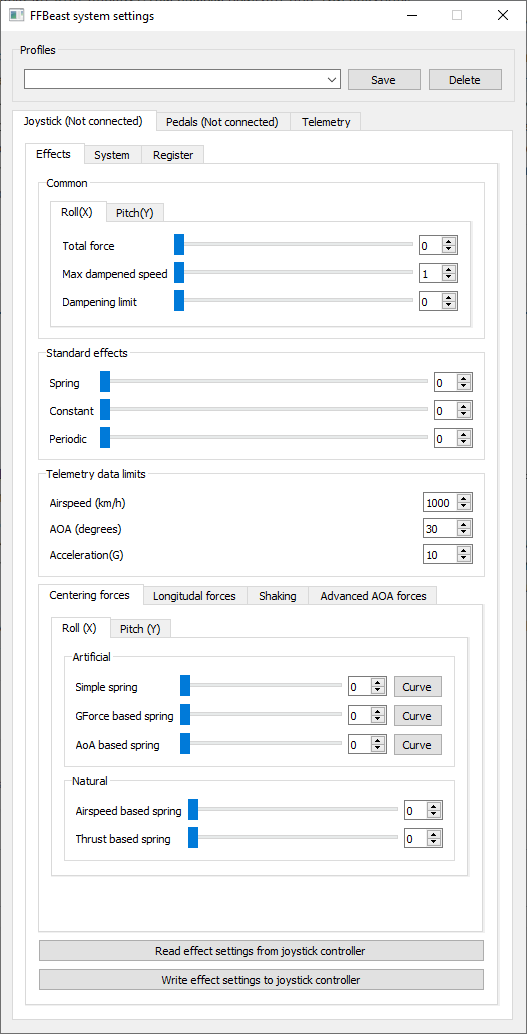Click the Periodic value input field

446,438
